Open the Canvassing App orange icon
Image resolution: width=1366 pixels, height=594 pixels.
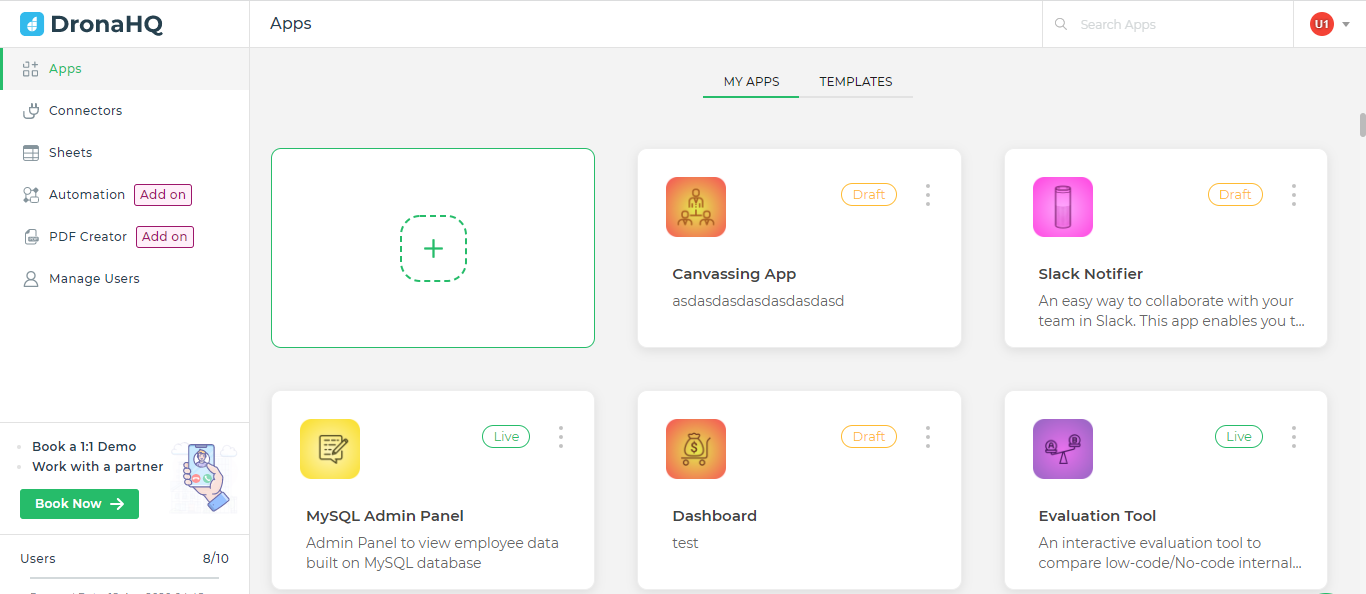(696, 207)
